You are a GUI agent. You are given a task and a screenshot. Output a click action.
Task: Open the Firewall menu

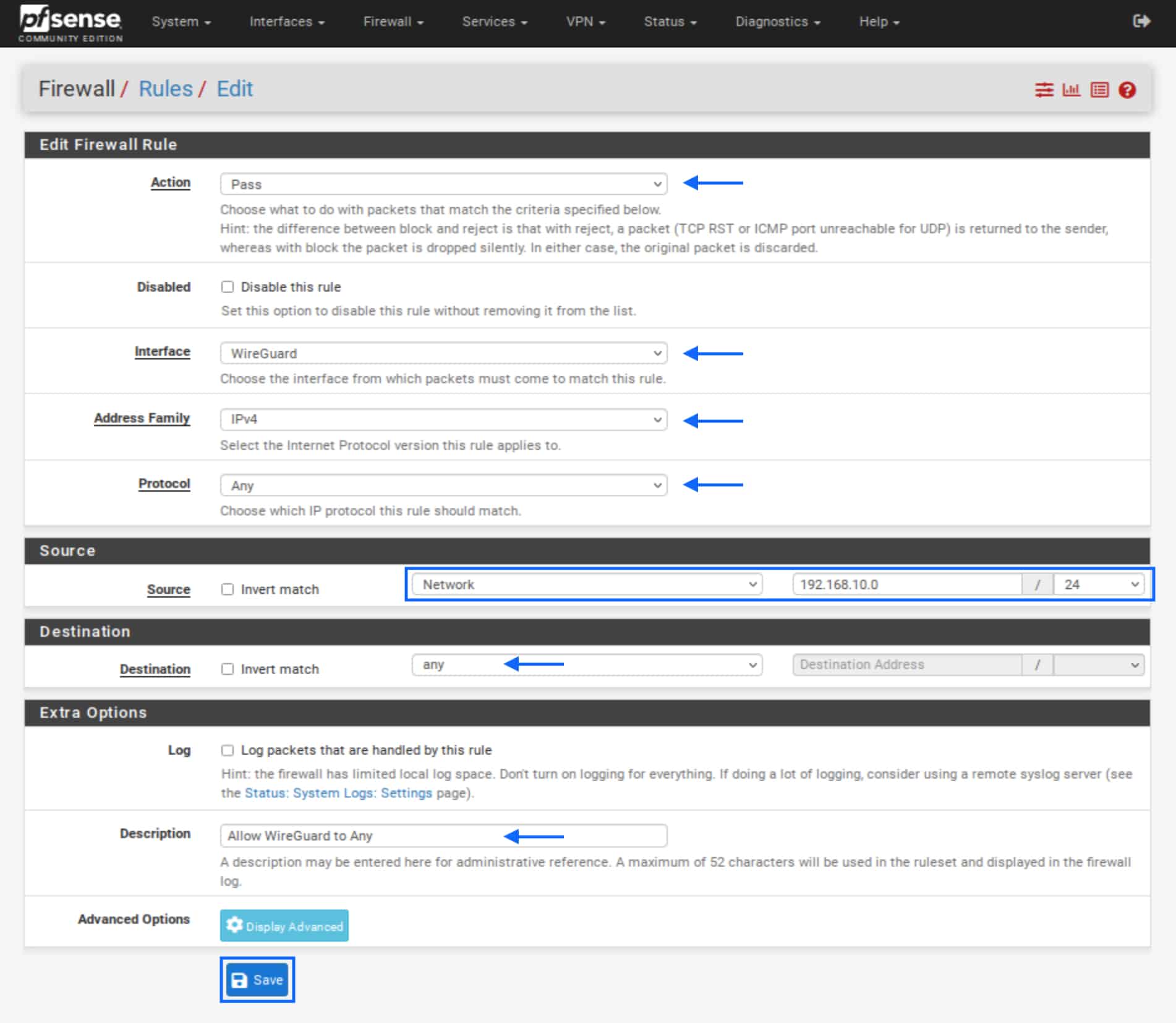(x=393, y=22)
